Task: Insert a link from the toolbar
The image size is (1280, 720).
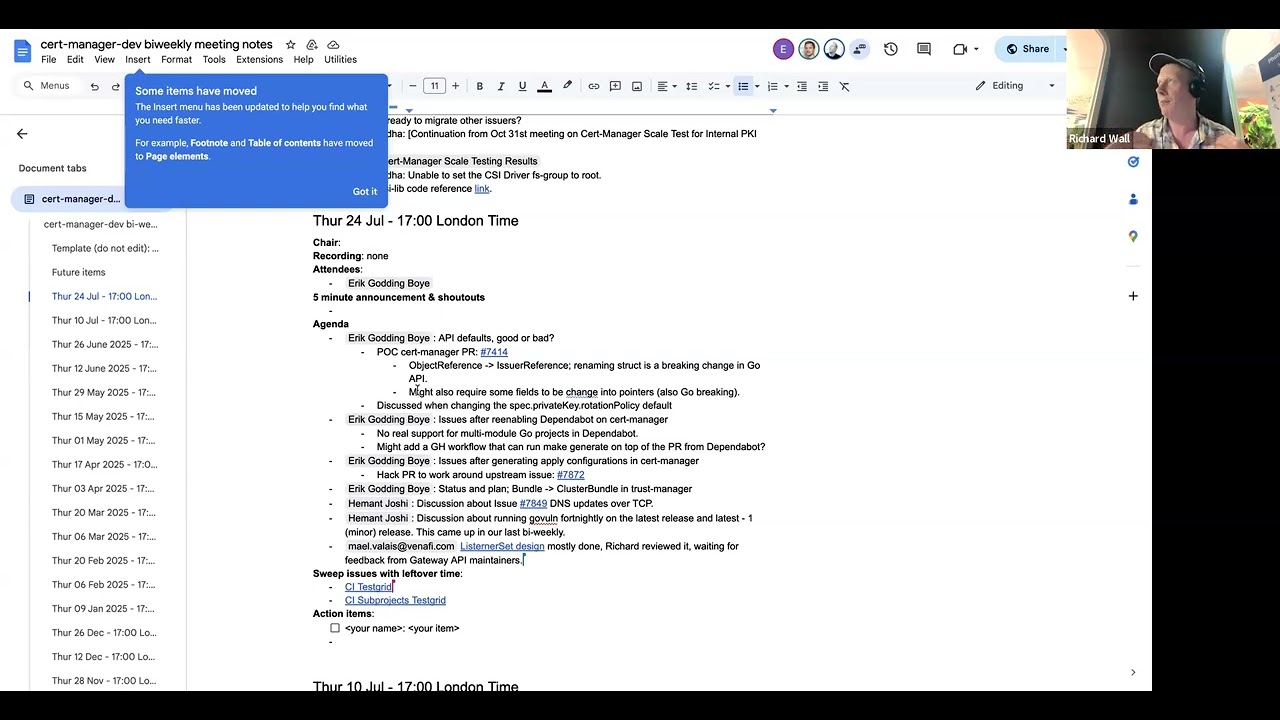Action: [594, 86]
